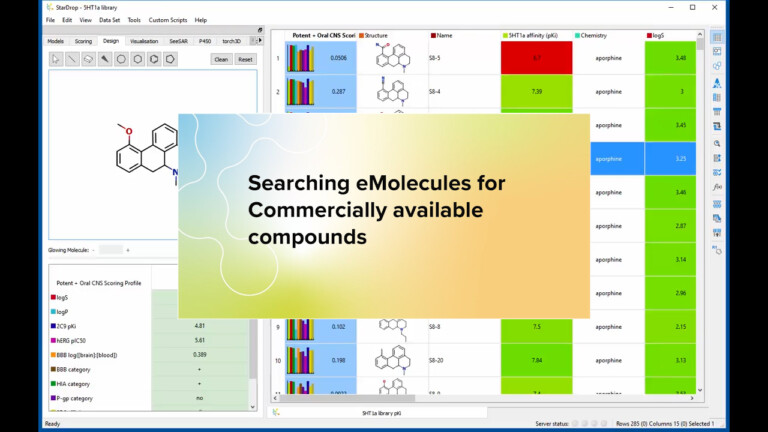Increase Glowing Molecule with plus button
The image size is (768, 432).
click(128, 249)
